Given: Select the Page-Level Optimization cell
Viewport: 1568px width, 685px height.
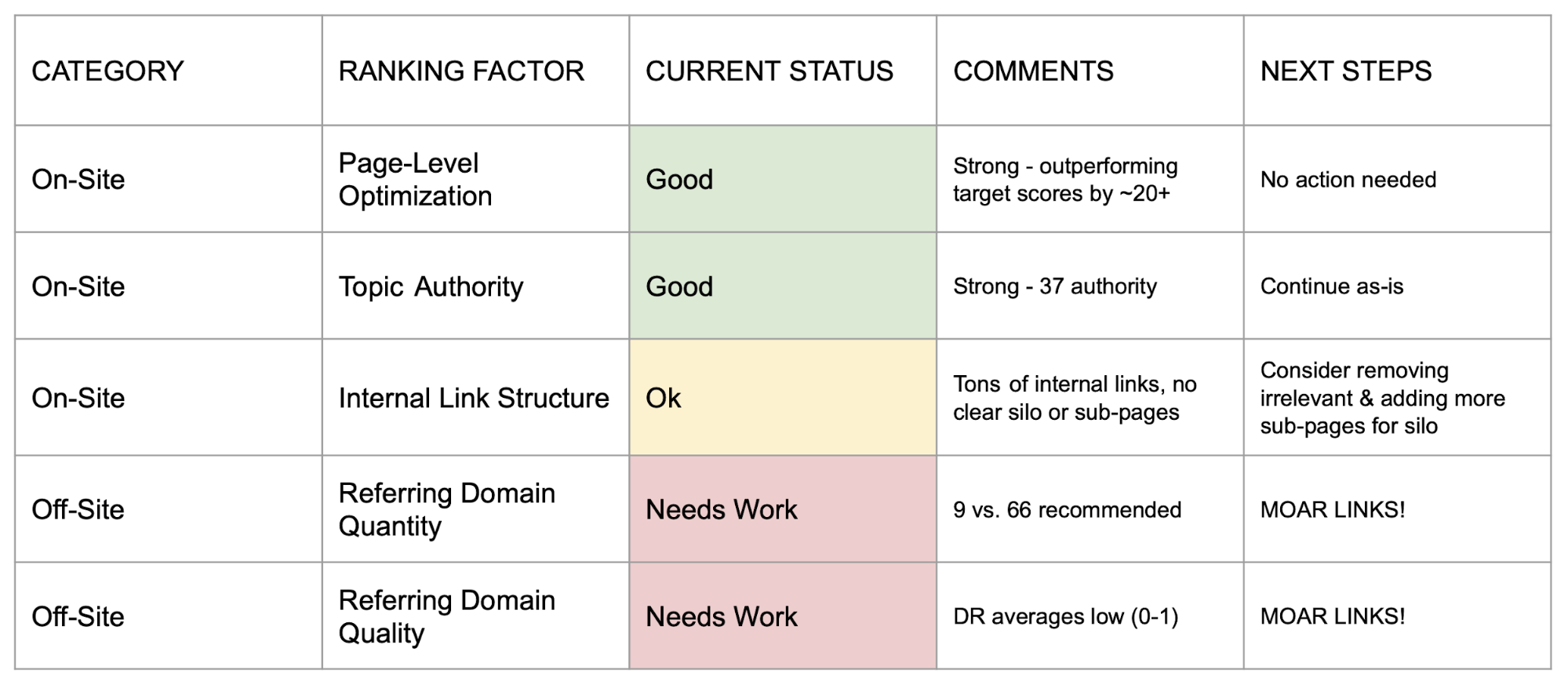Looking at the screenshot, I should [x=416, y=179].
